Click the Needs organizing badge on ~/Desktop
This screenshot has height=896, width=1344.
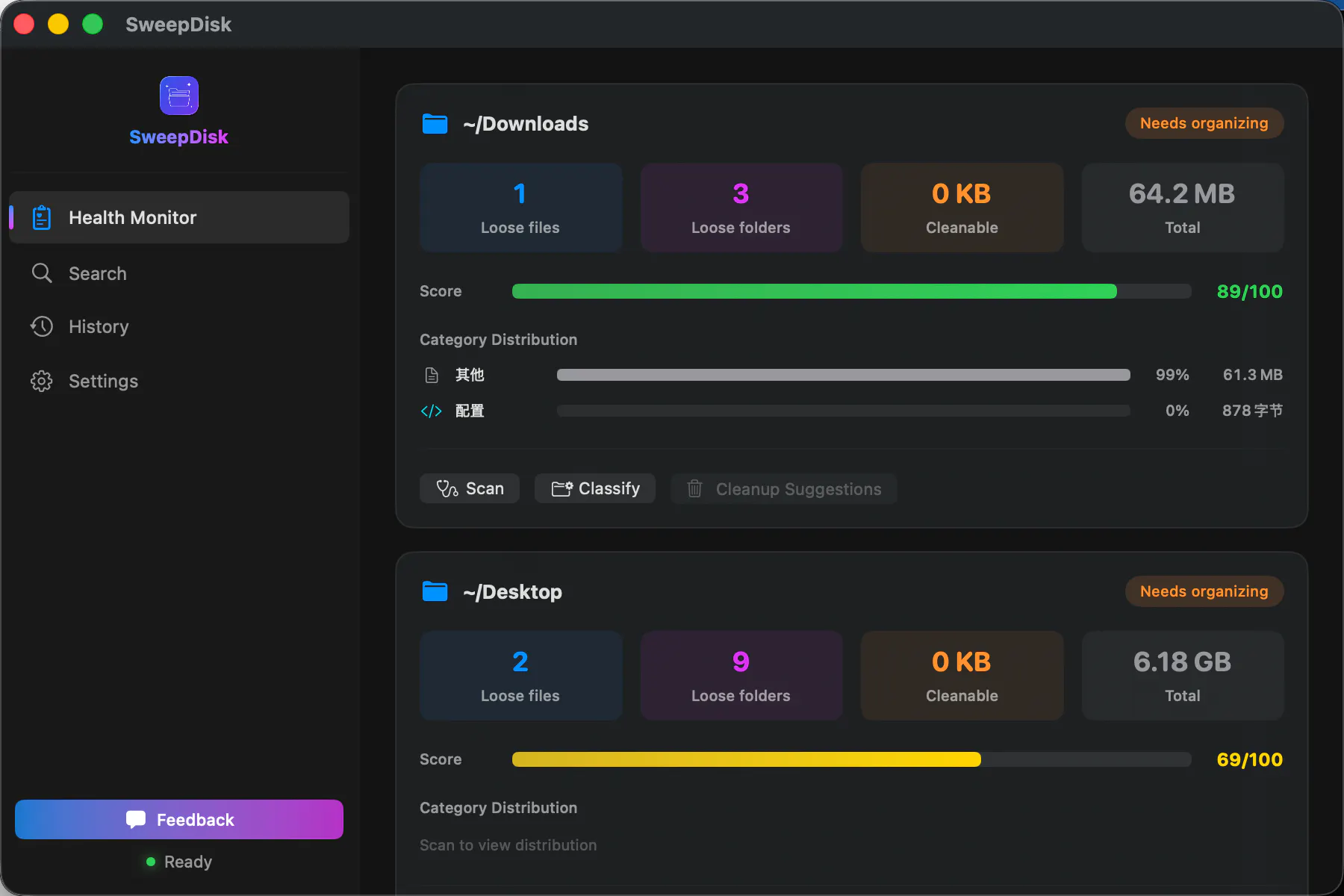coord(1204,591)
